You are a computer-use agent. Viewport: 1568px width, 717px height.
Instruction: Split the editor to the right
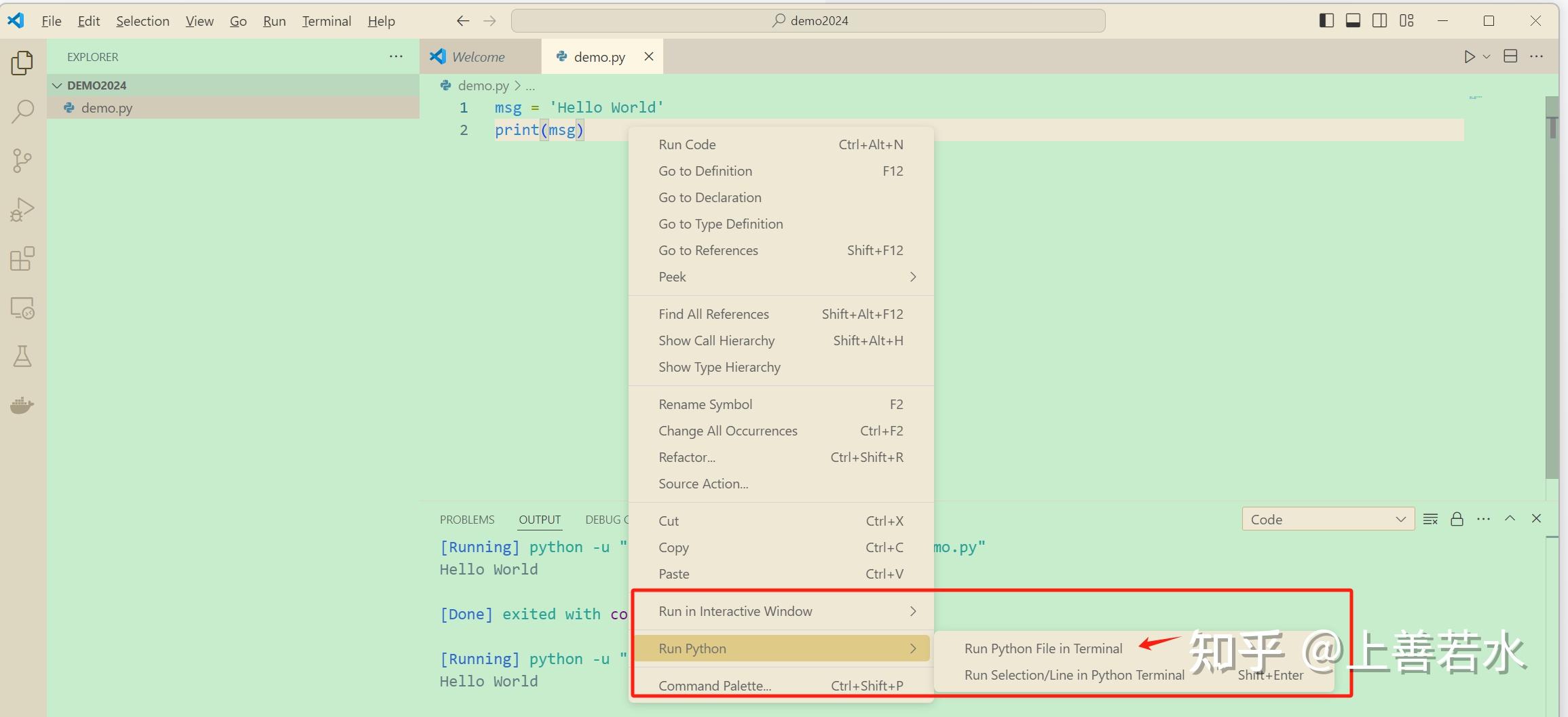(x=1510, y=56)
